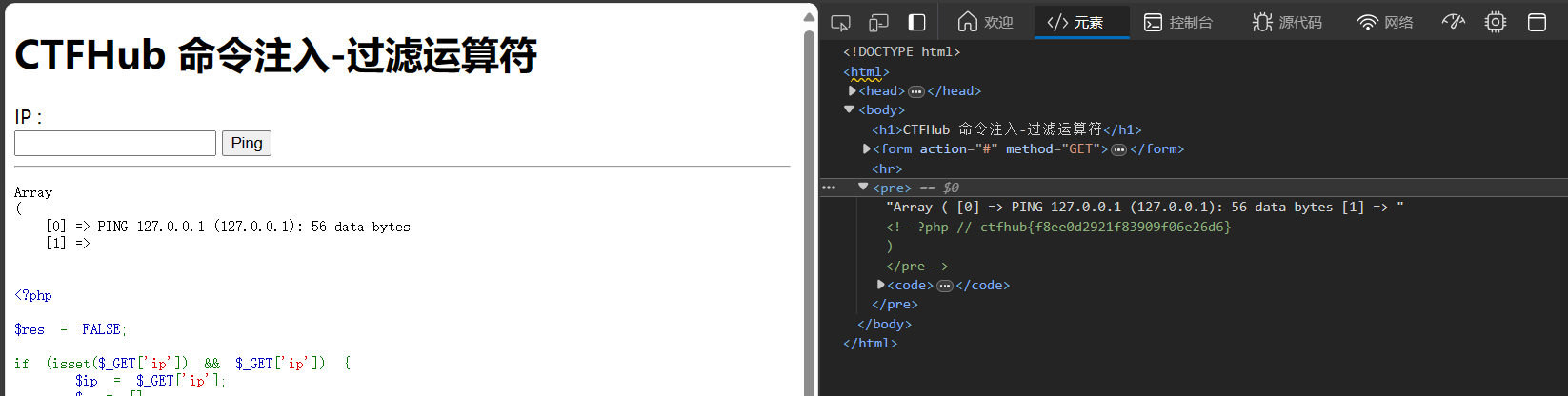Switch to the 元素 elements tab
The height and width of the screenshot is (396, 1568).
1082,22
